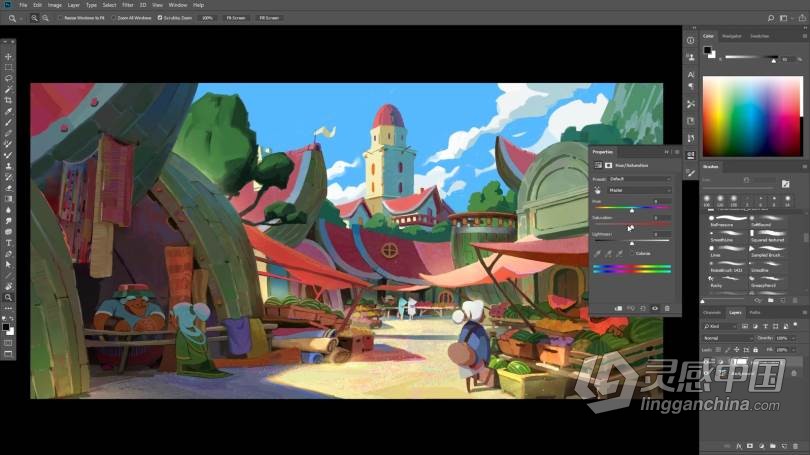Viewport: 810px width, 455px height.
Task: Click the new group folder icon in Brushes panel
Action: (x=771, y=300)
